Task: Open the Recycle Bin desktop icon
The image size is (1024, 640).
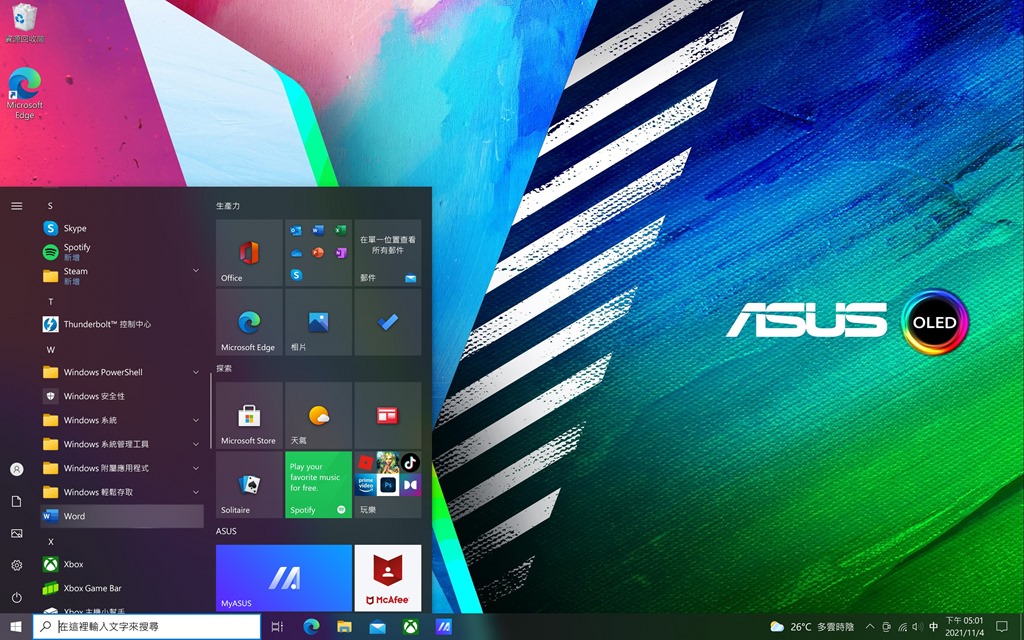Action: 24,23
